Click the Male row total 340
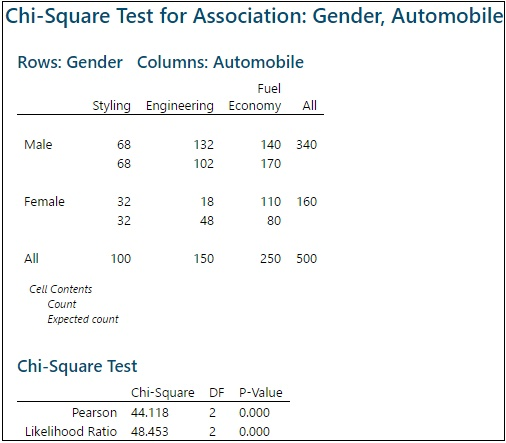The height and width of the screenshot is (443, 506). click(307, 145)
